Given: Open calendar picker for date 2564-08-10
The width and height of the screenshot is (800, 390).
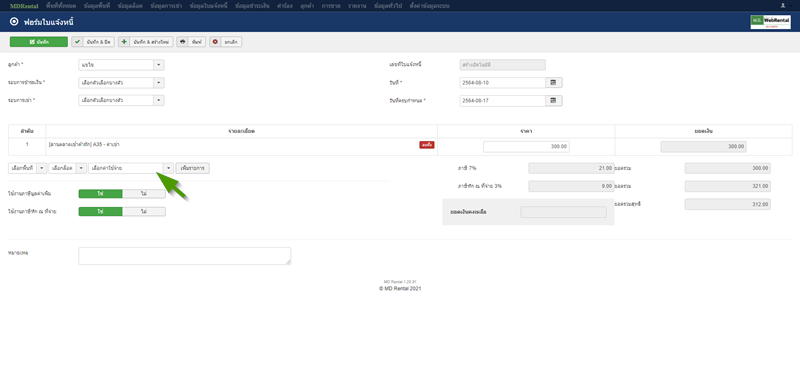Looking at the screenshot, I should [554, 83].
